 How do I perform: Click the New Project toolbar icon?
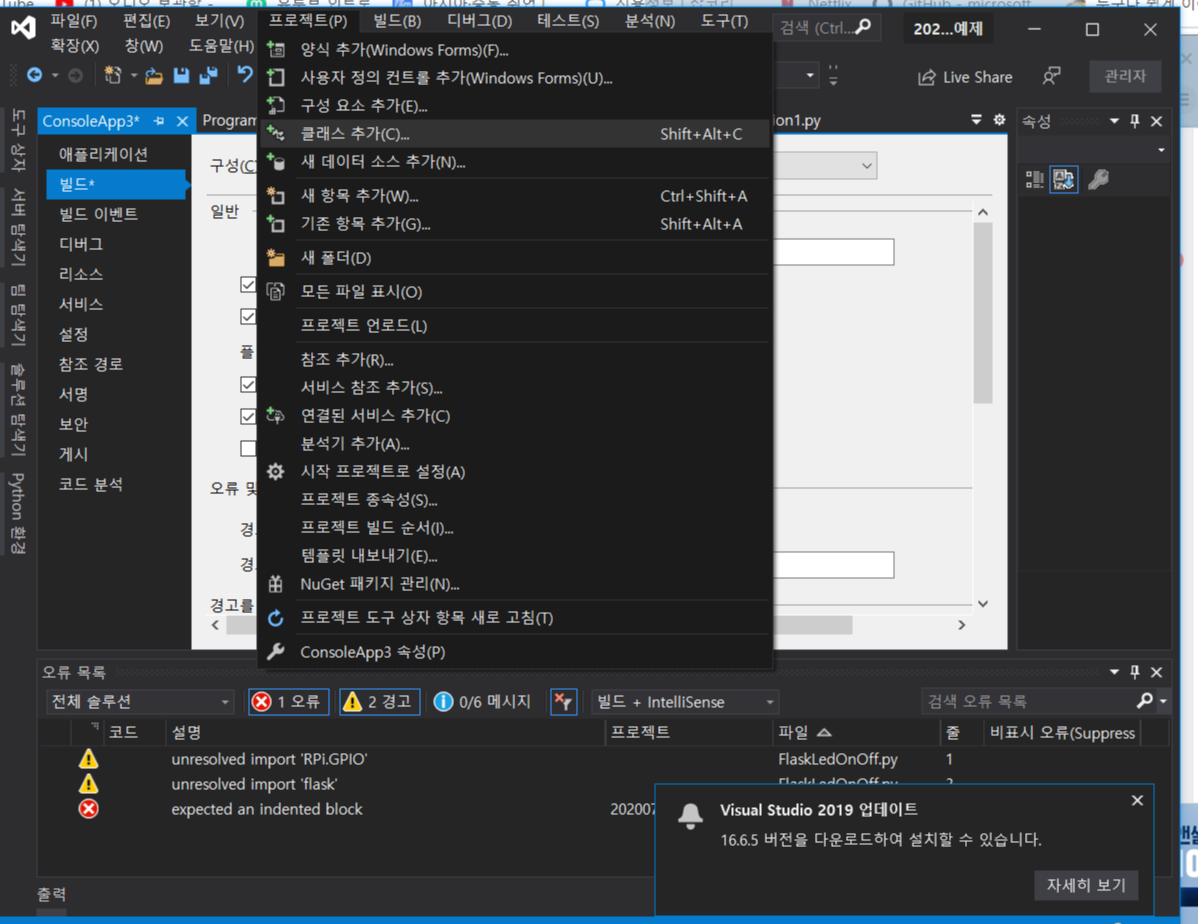(x=113, y=75)
